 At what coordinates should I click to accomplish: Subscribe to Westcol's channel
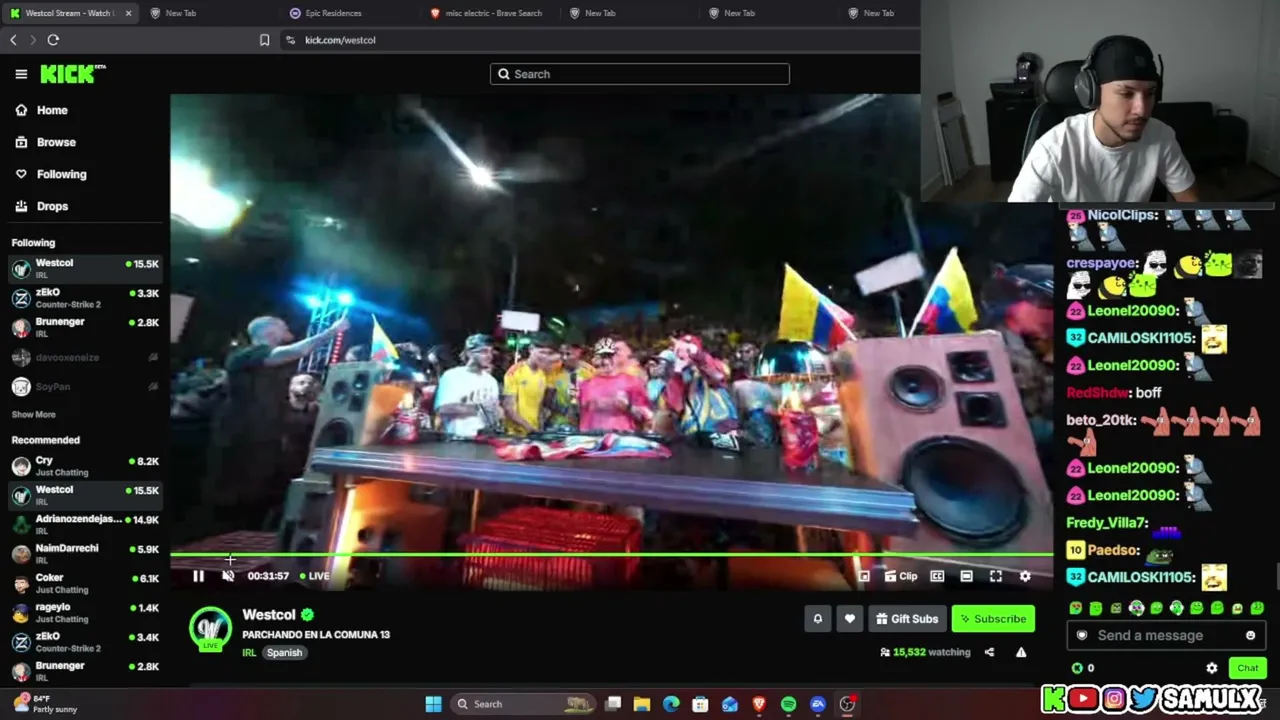[993, 619]
